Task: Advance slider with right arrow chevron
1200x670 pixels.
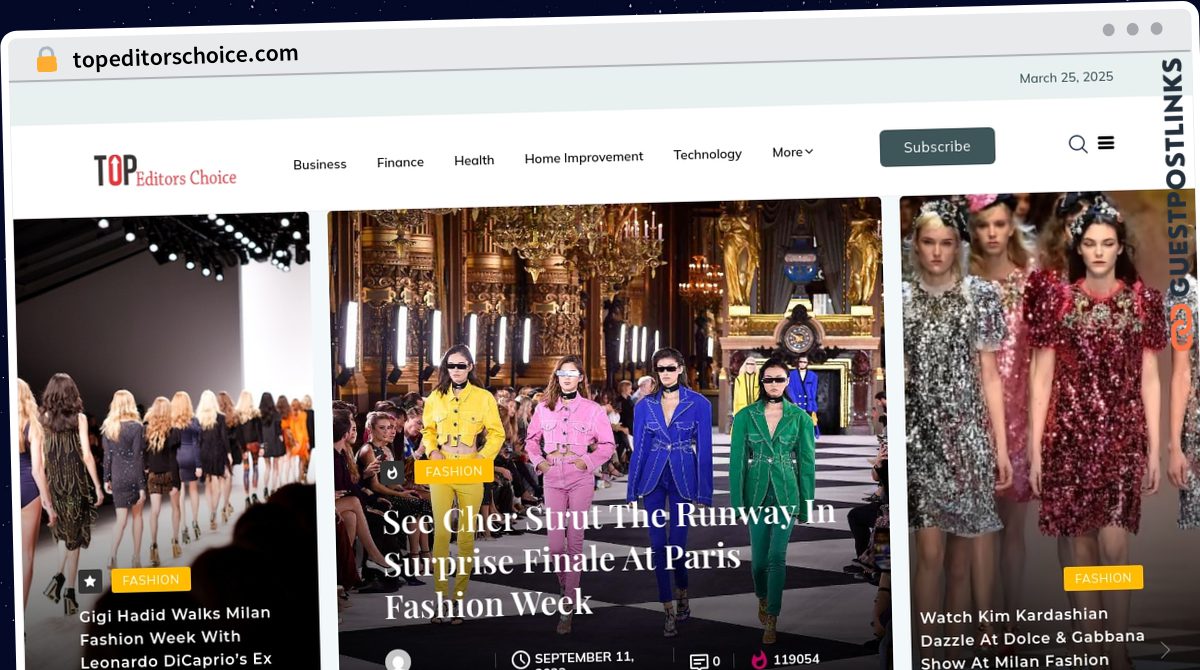Action: 1165,649
